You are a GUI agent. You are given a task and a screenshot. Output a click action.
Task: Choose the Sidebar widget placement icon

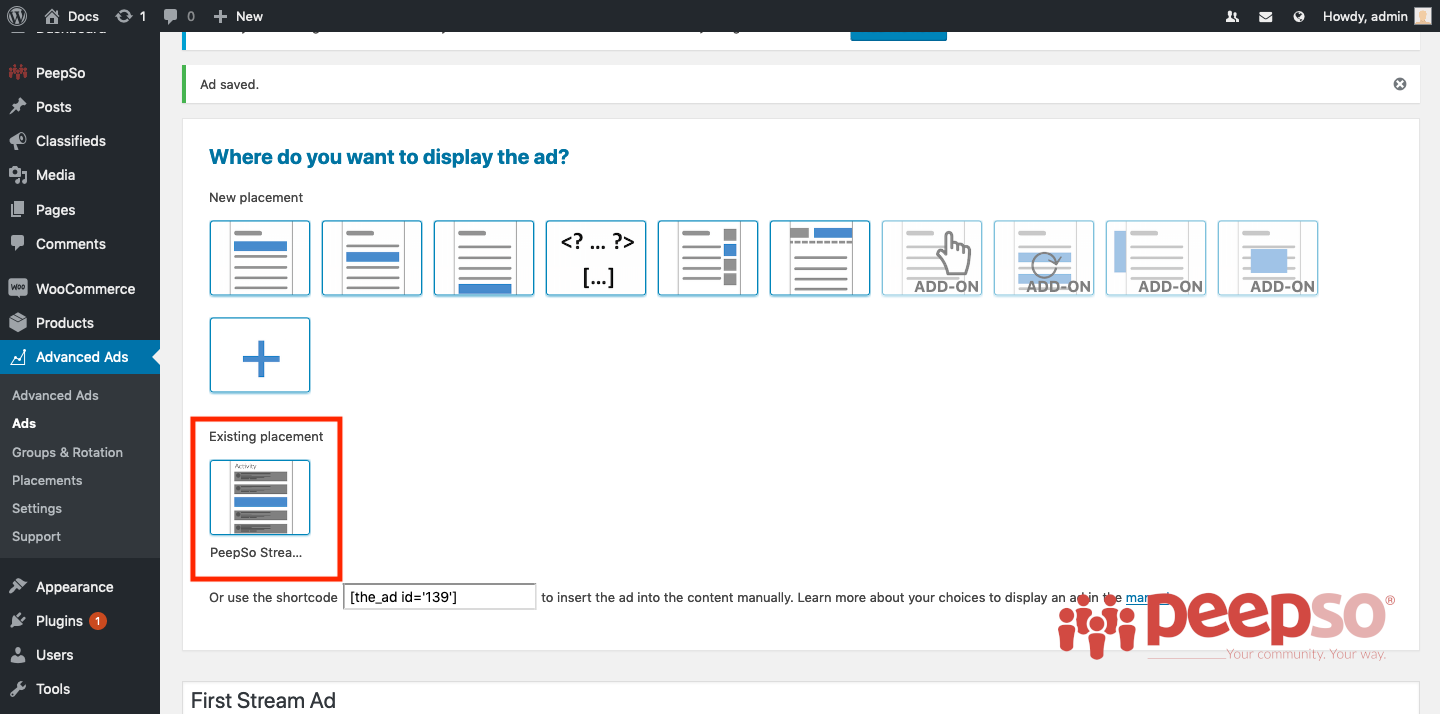(x=708, y=258)
